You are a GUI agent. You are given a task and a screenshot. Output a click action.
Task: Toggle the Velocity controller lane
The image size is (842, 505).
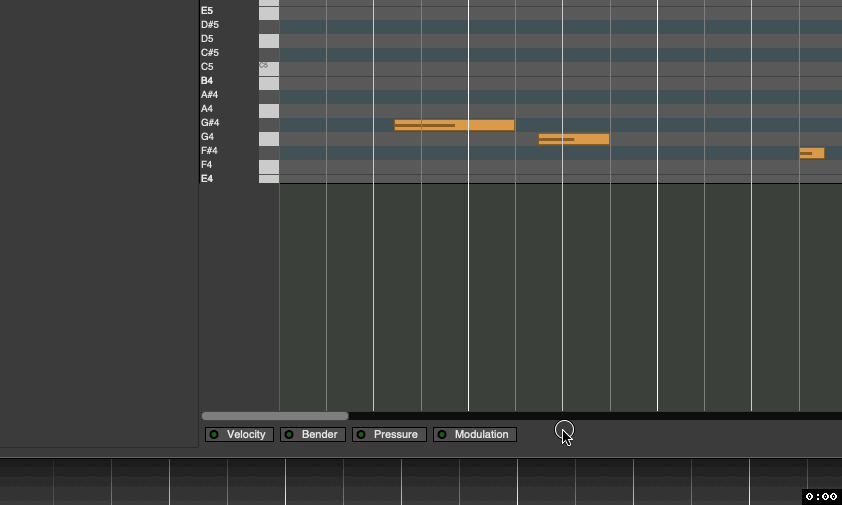[239, 435]
